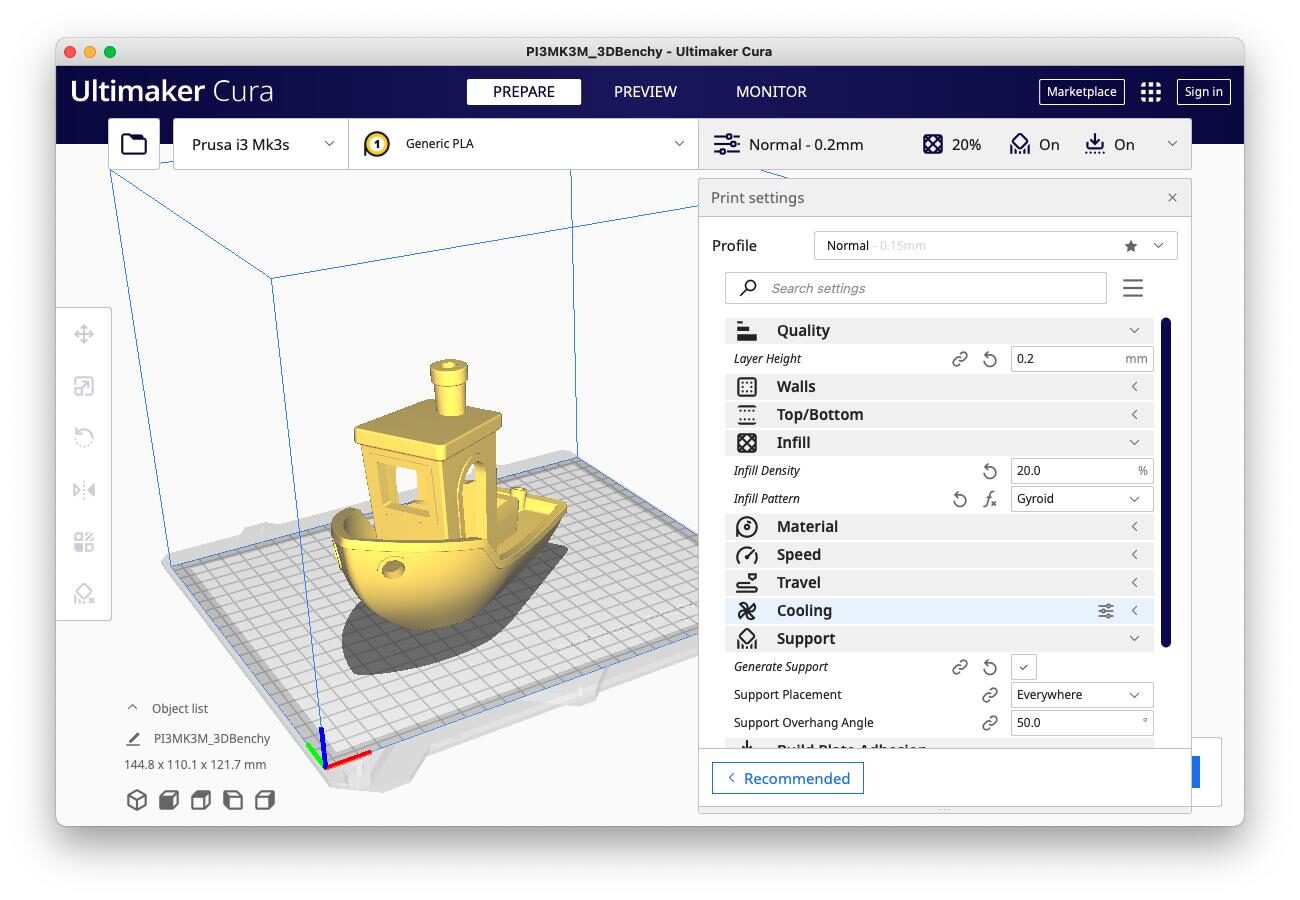Click the Generate Support link icon
This screenshot has height=900, width=1300.
coord(960,667)
